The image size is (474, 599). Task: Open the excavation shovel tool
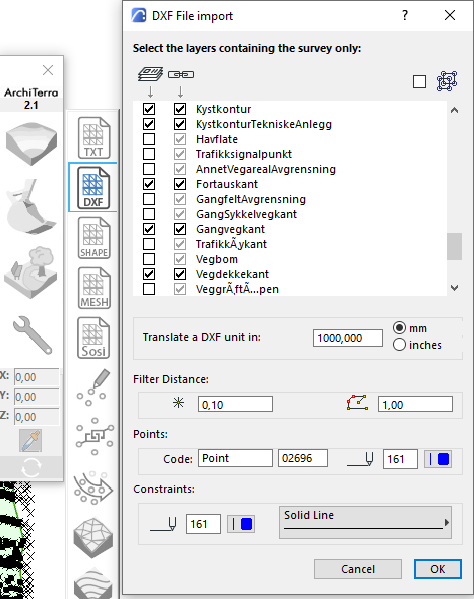[31, 207]
